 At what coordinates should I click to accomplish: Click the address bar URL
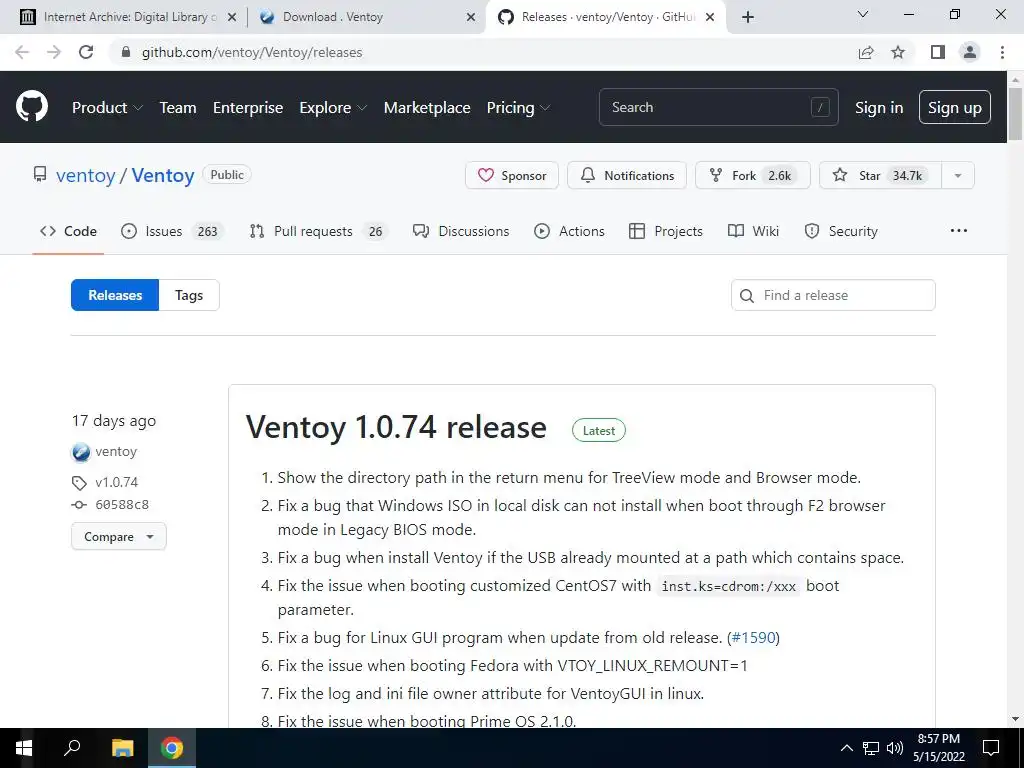(x=252, y=52)
